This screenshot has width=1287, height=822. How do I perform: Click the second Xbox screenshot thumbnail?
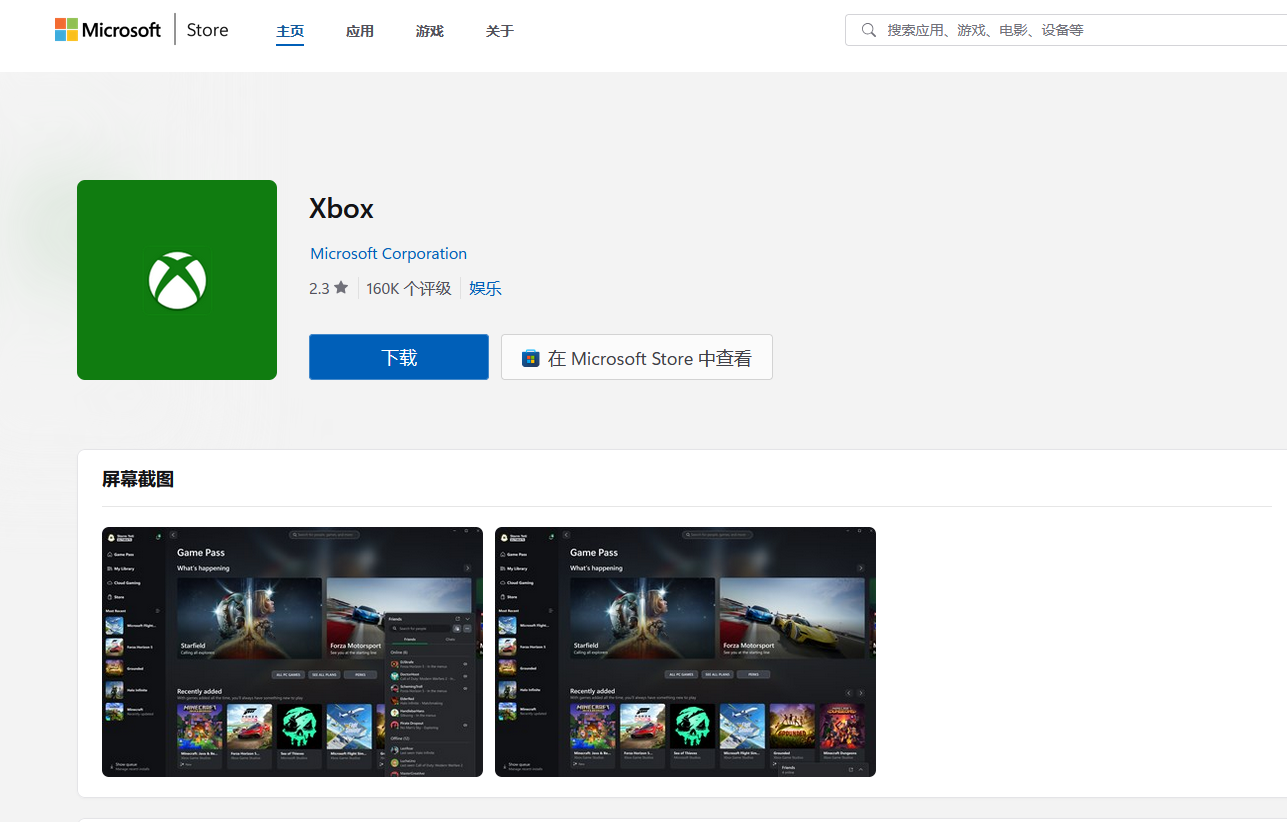685,651
